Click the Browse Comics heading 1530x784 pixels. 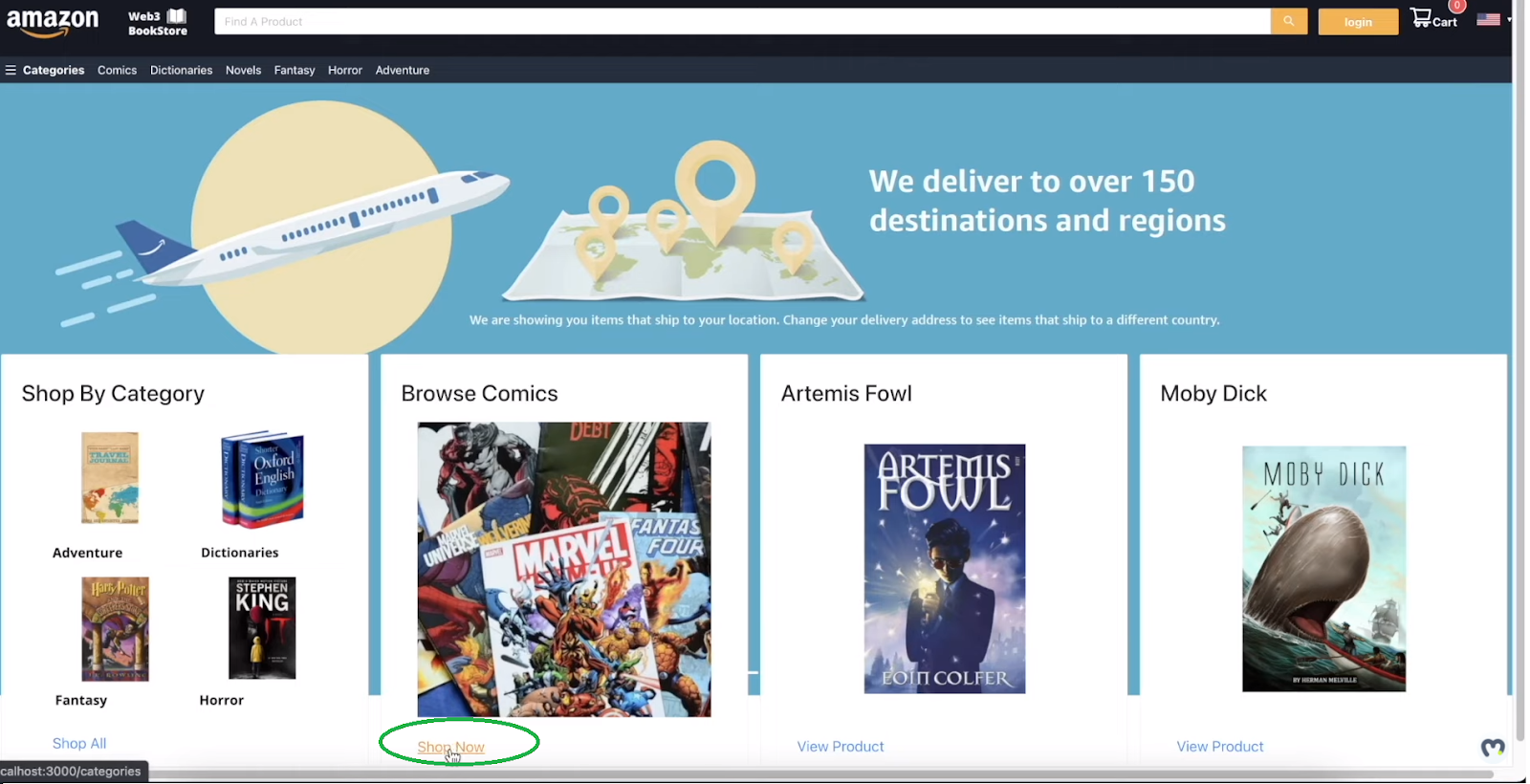click(x=479, y=393)
